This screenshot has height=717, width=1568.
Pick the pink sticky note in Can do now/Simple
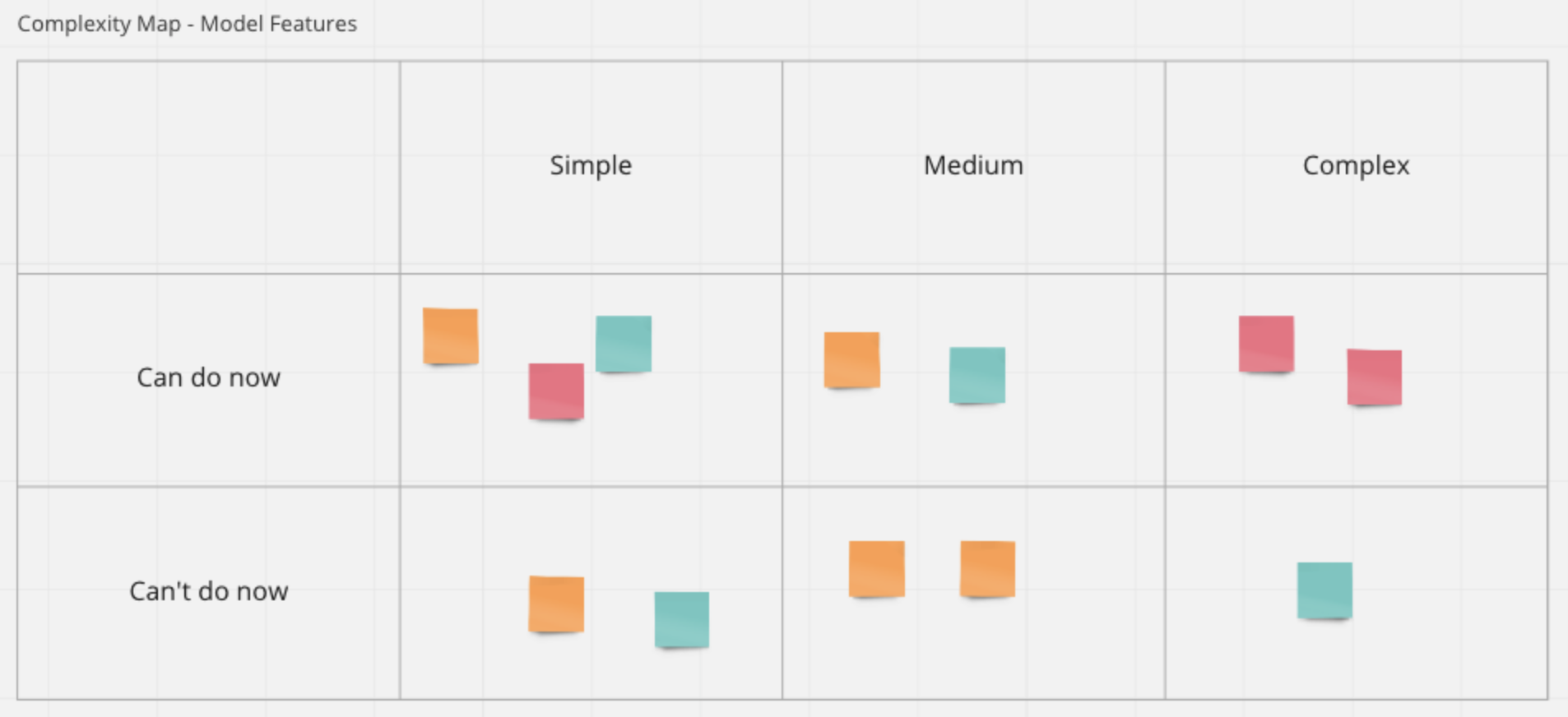pos(556,391)
